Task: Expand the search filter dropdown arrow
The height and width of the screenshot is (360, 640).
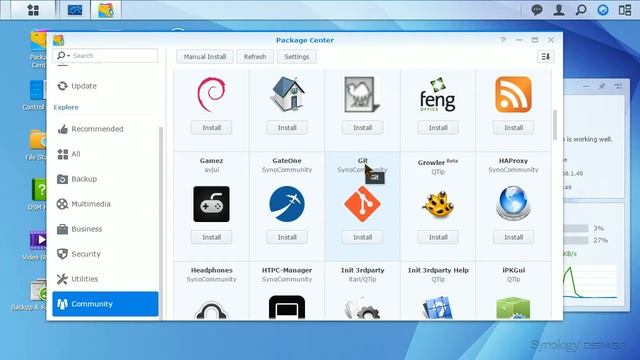Action: click(69, 56)
